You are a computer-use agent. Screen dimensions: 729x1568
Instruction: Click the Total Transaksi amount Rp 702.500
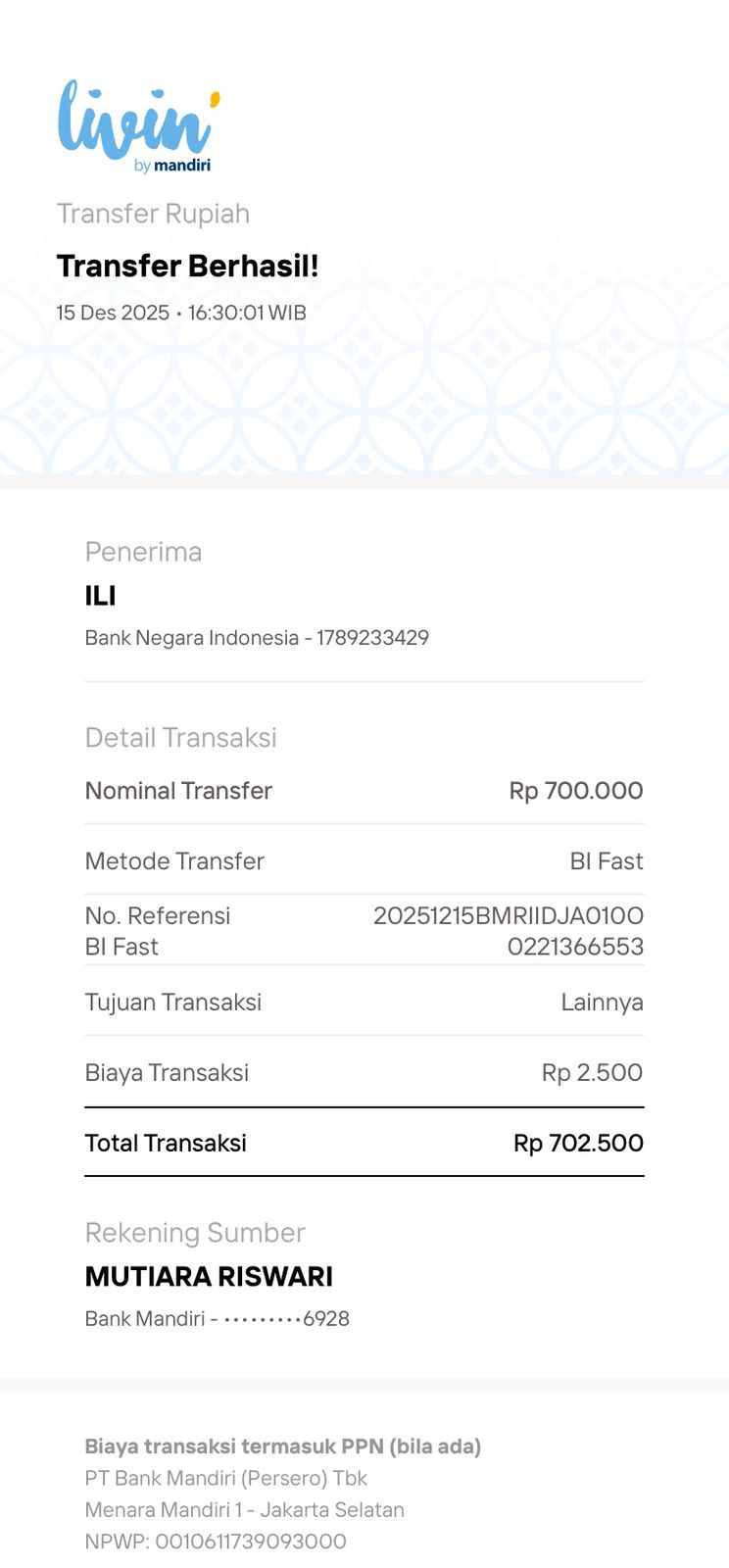pyautogui.click(x=578, y=1144)
